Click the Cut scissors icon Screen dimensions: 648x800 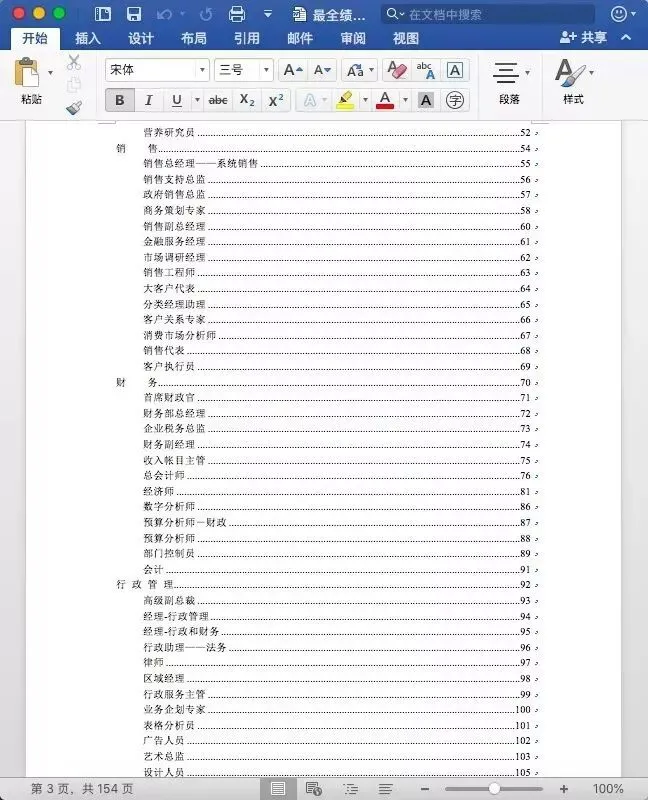[74, 62]
